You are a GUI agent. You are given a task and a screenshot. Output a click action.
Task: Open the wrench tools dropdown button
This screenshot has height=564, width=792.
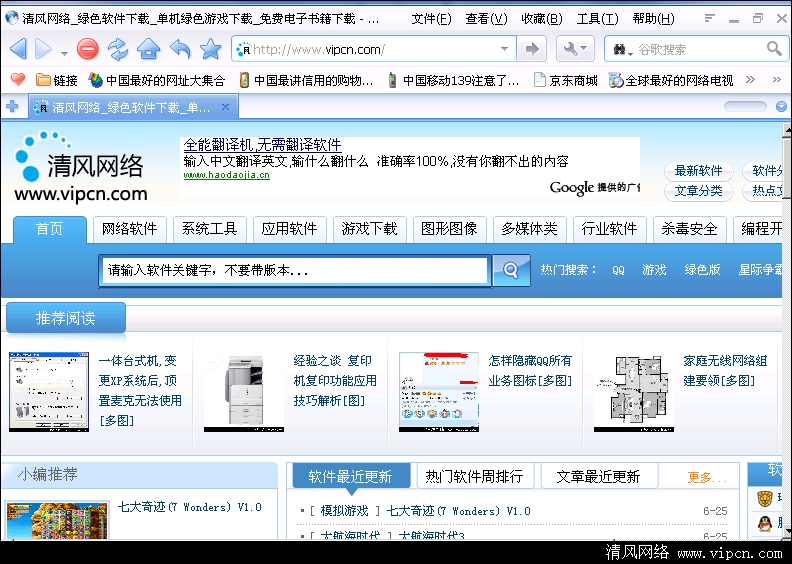(575, 49)
